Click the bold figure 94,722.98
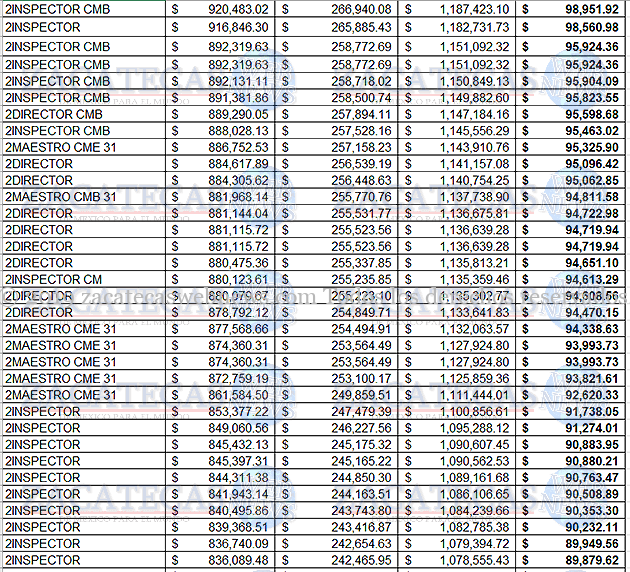 (592, 213)
